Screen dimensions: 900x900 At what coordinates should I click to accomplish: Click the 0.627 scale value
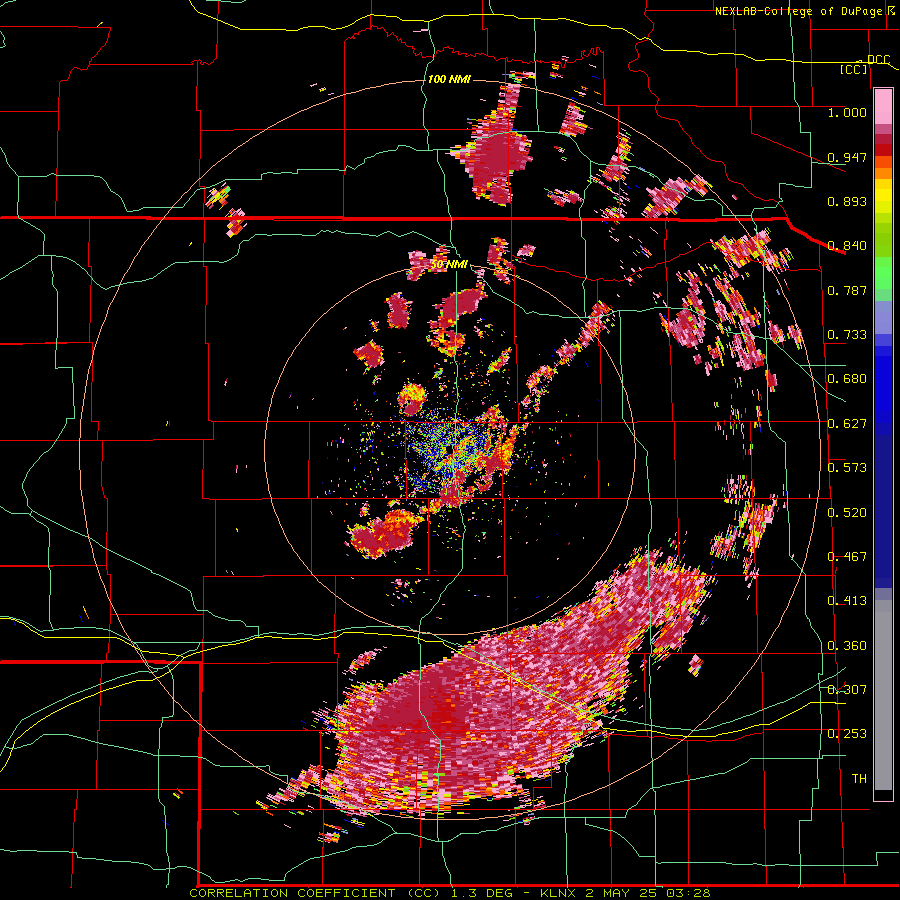pos(847,424)
